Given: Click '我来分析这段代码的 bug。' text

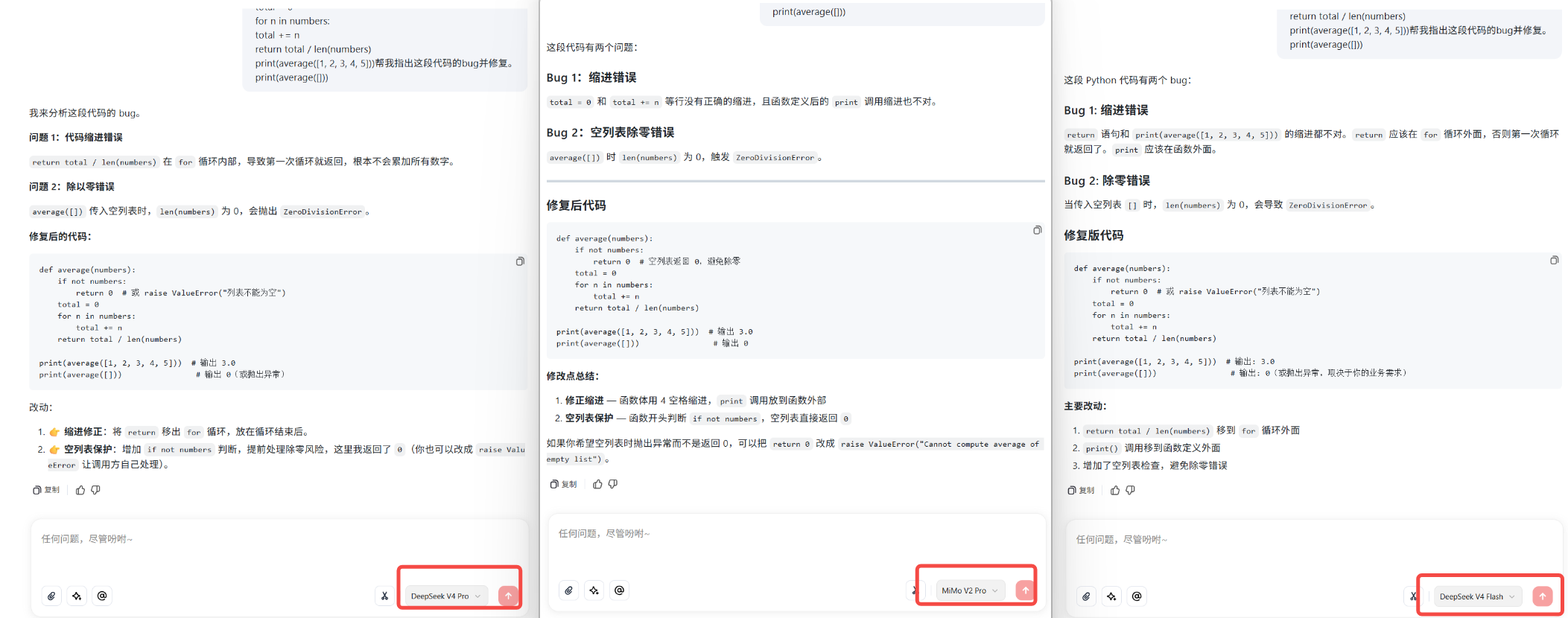Looking at the screenshot, I should [x=85, y=113].
